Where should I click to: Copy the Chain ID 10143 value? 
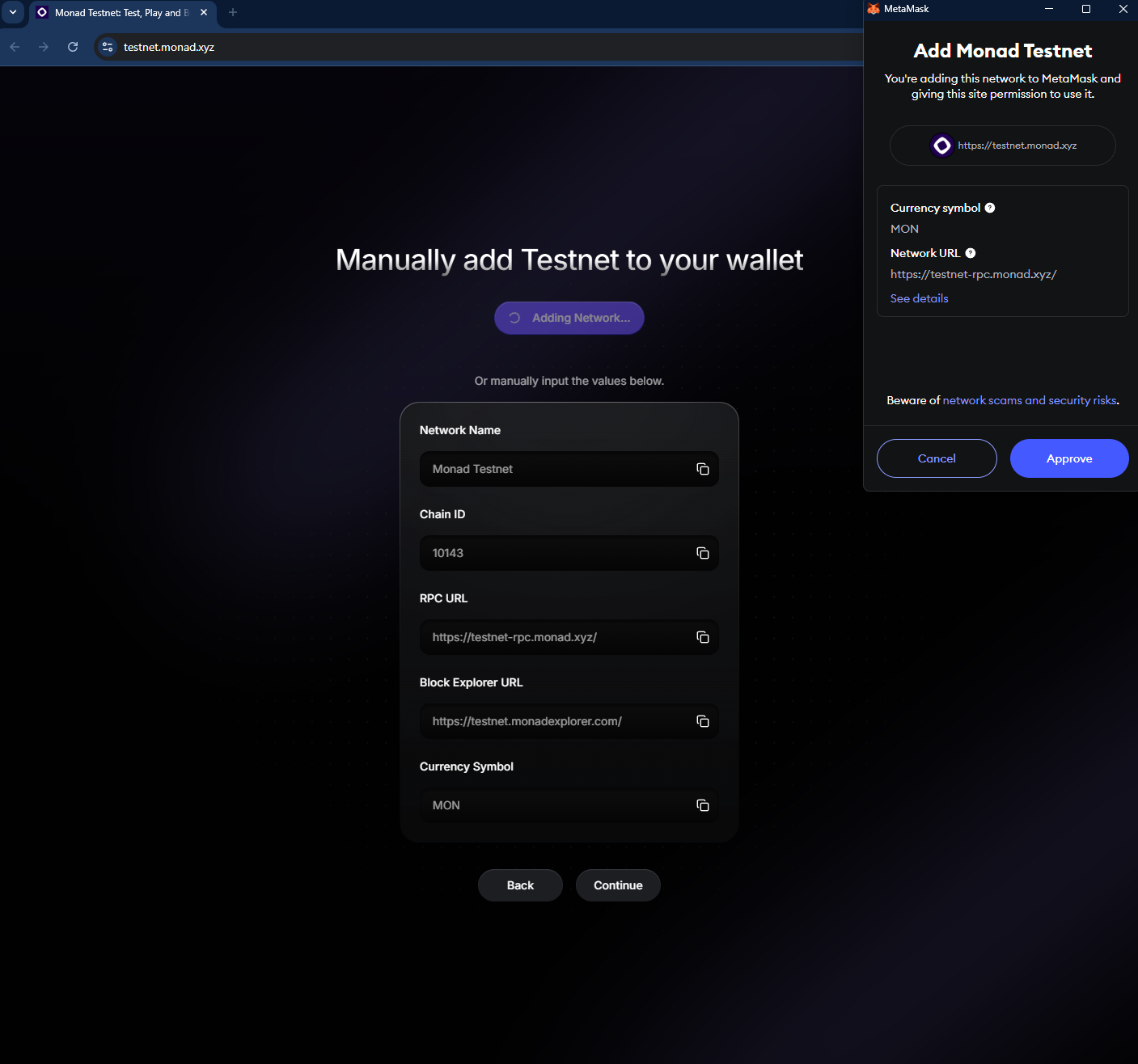pyautogui.click(x=702, y=553)
